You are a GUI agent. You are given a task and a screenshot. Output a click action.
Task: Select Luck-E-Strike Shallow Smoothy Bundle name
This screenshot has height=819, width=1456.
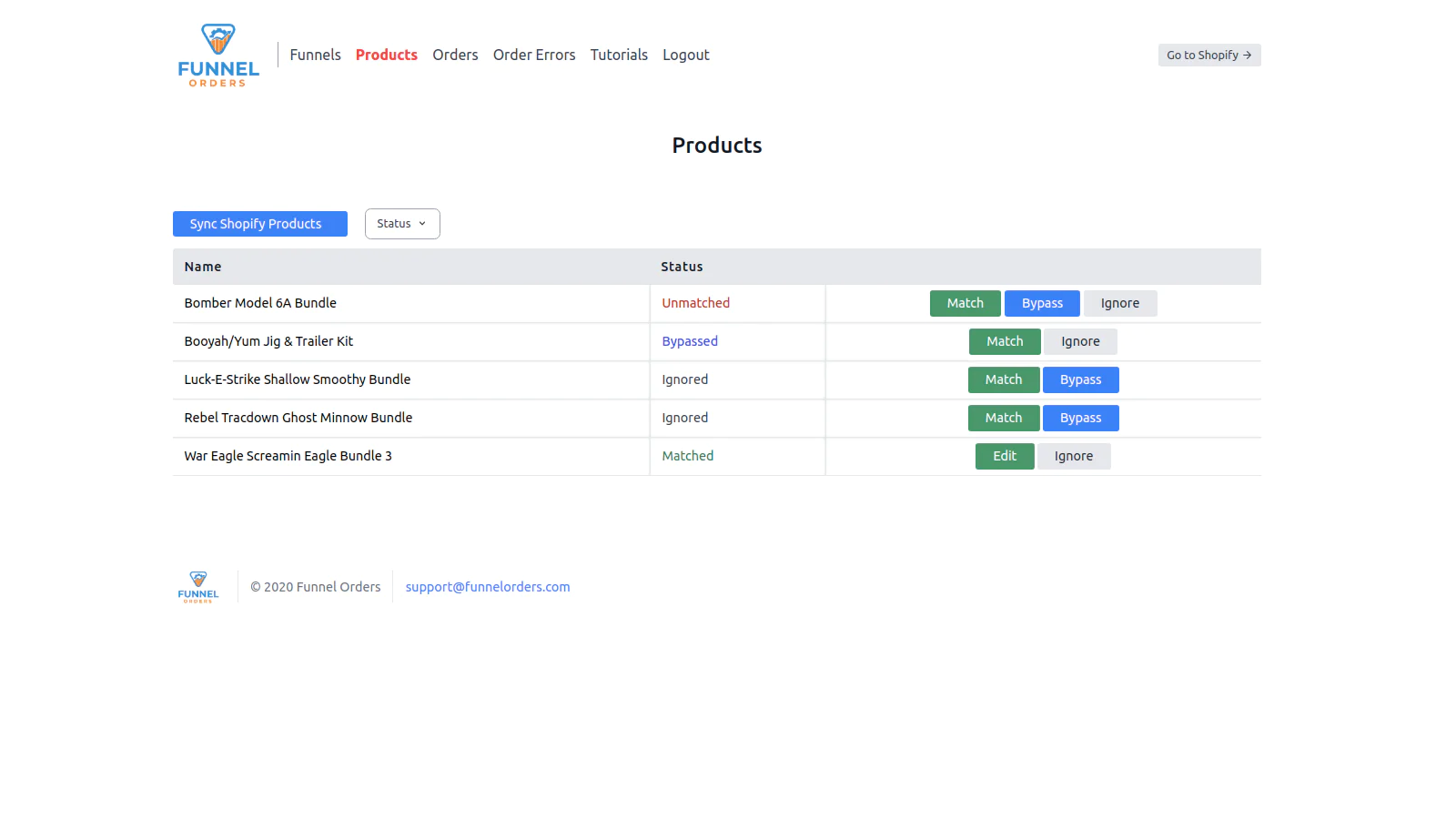pyautogui.click(x=298, y=379)
